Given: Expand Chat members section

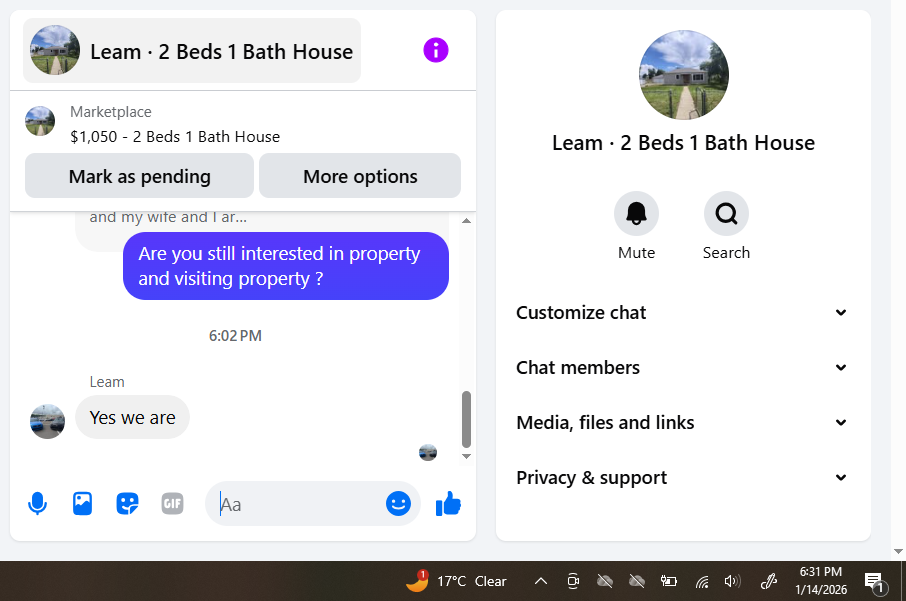Looking at the screenshot, I should pos(682,368).
